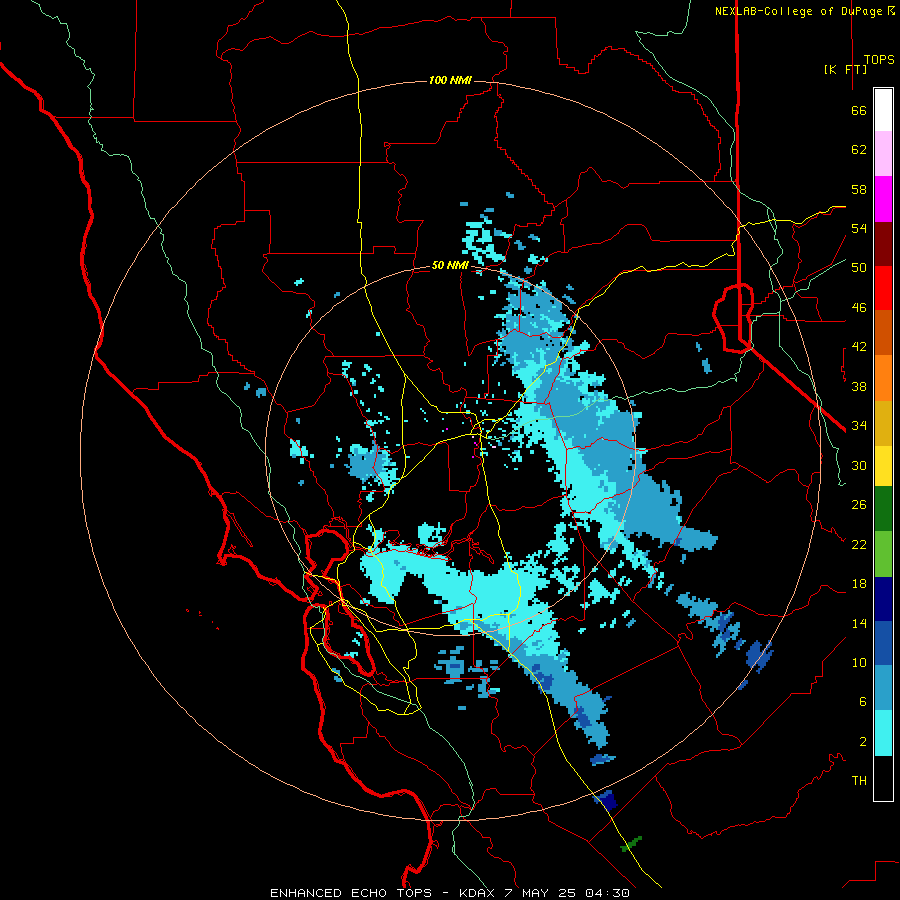The width and height of the screenshot is (900, 900).
Task: Click the '66' legend value label
Action: (858, 110)
